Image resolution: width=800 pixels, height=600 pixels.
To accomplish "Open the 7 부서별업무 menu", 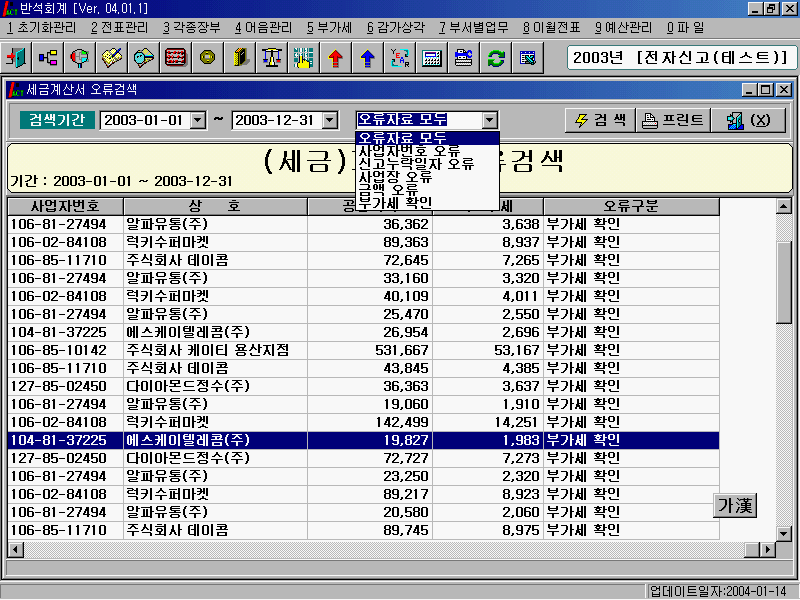I will 473,28.
